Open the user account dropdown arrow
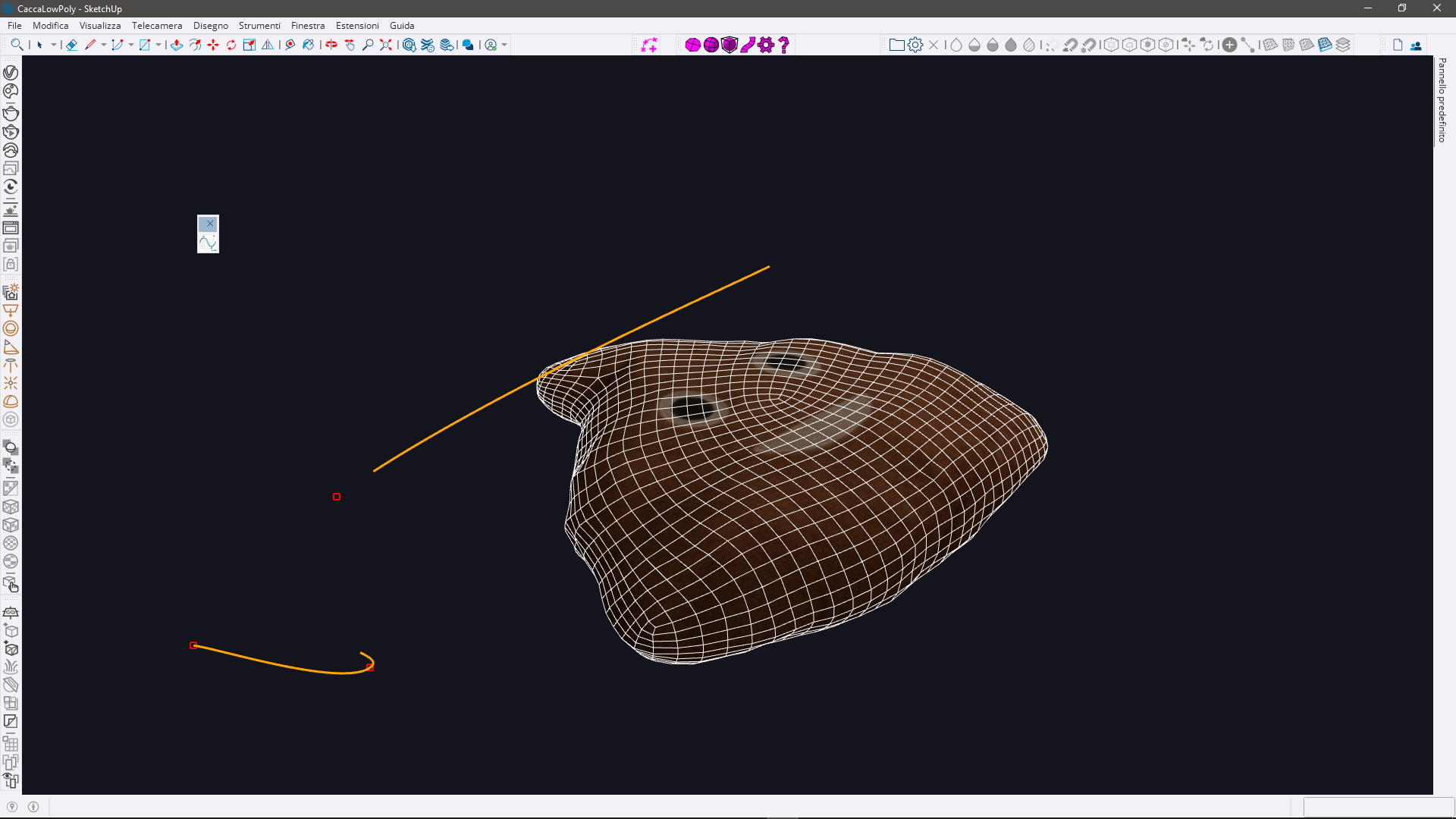The height and width of the screenshot is (819, 1456). click(x=504, y=45)
